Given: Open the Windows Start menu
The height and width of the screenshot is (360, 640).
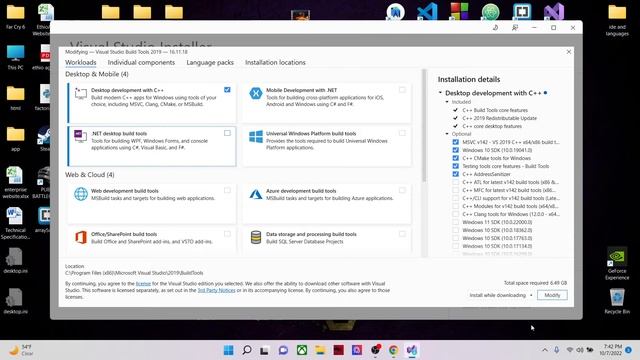Looking at the screenshot, I should point(229,350).
